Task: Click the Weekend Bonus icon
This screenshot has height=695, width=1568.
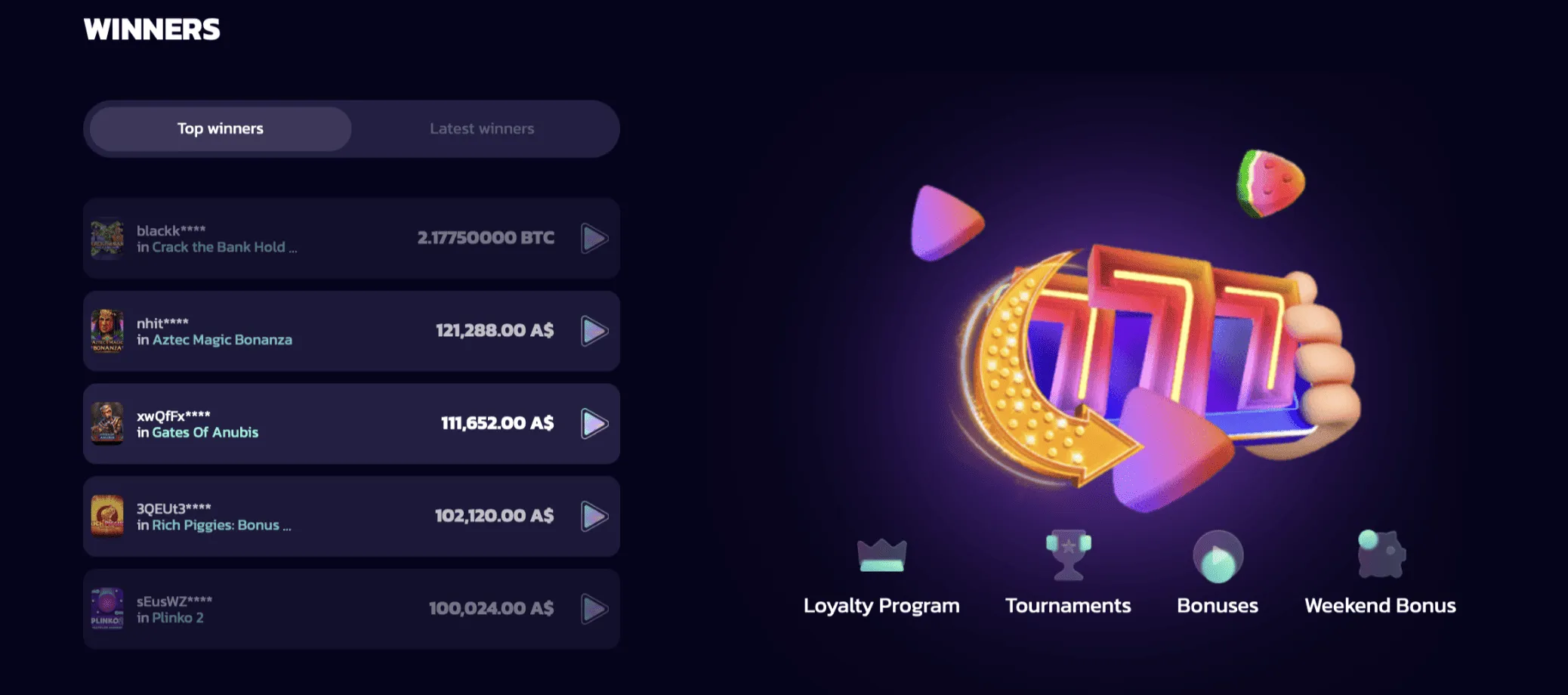Action: pyautogui.click(x=1381, y=554)
